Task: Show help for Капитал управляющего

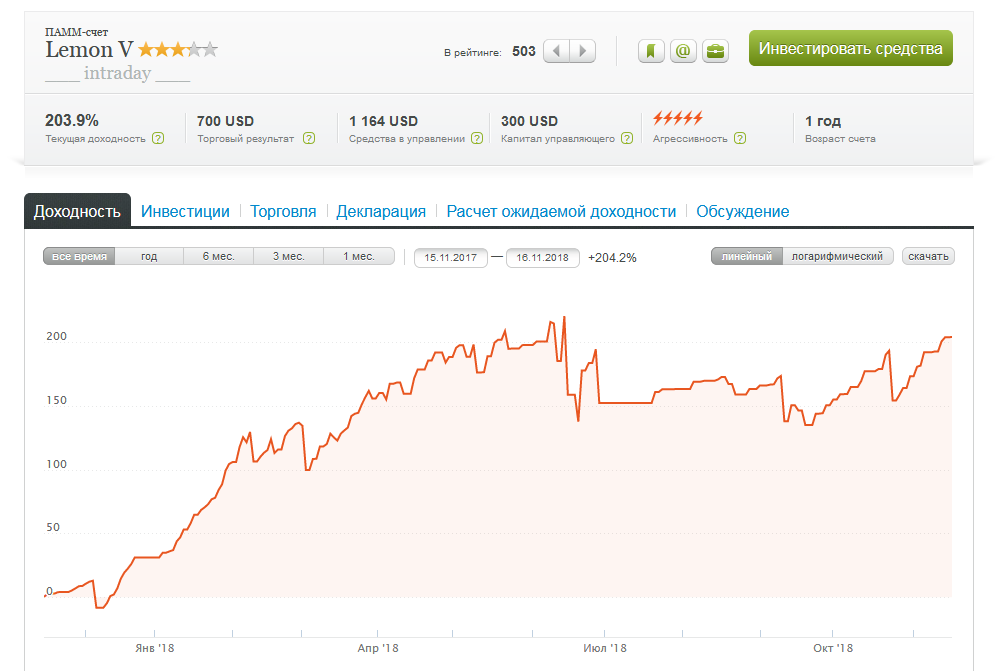Action: [x=627, y=138]
